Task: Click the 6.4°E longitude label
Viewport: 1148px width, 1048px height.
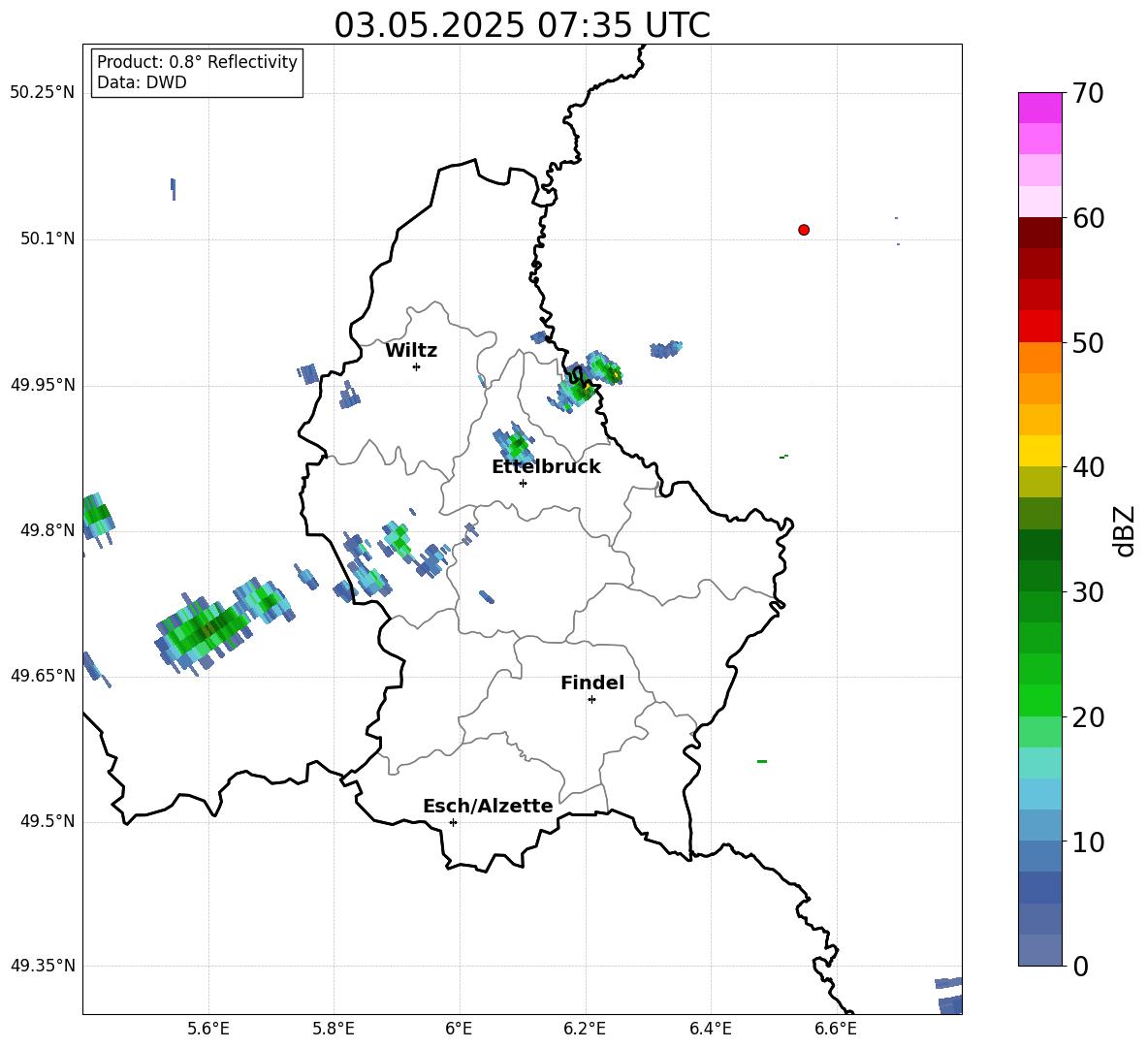Action: (x=710, y=1029)
